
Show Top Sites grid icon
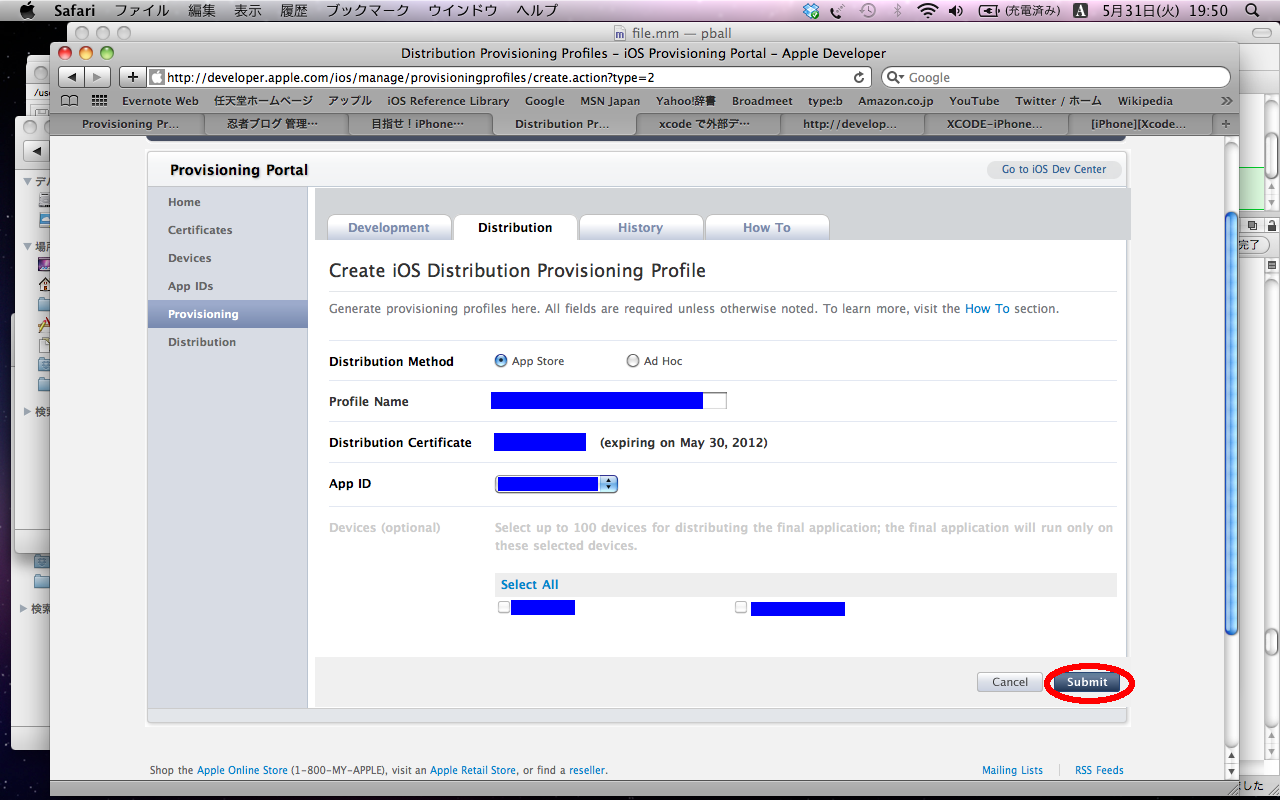coord(99,100)
